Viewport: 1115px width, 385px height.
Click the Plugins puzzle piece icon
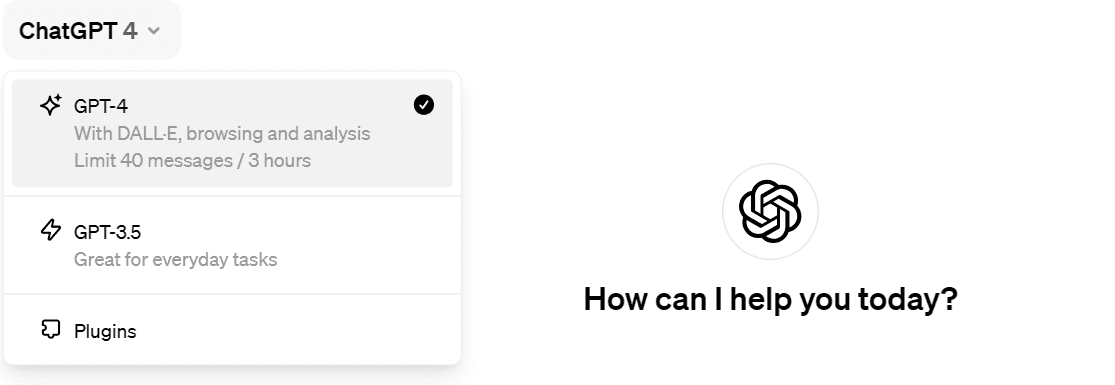50,329
